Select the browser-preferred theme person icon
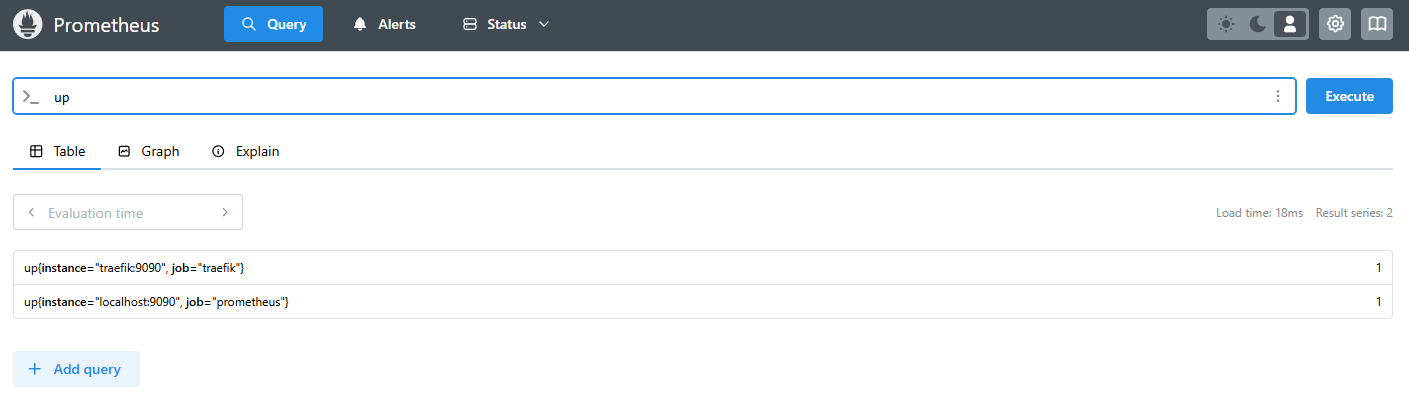 tap(1290, 24)
